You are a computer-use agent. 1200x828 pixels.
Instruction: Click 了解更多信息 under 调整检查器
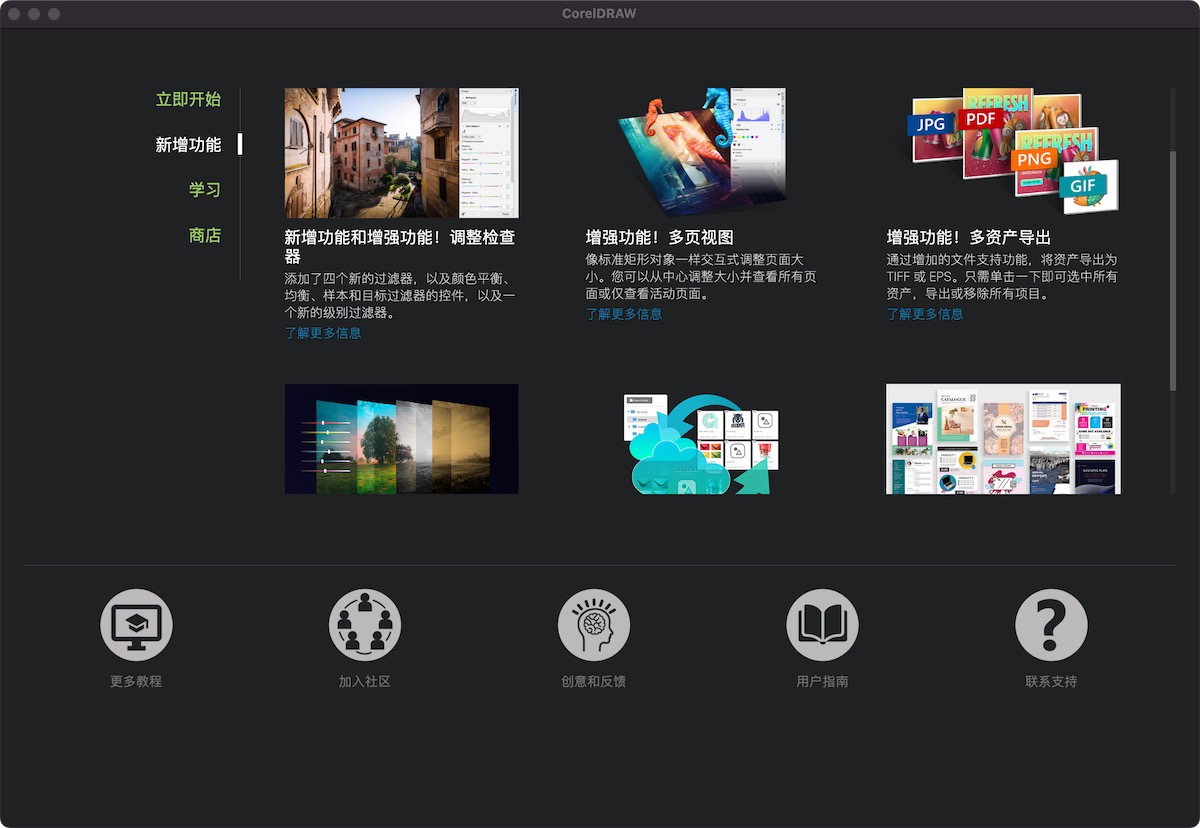click(323, 333)
